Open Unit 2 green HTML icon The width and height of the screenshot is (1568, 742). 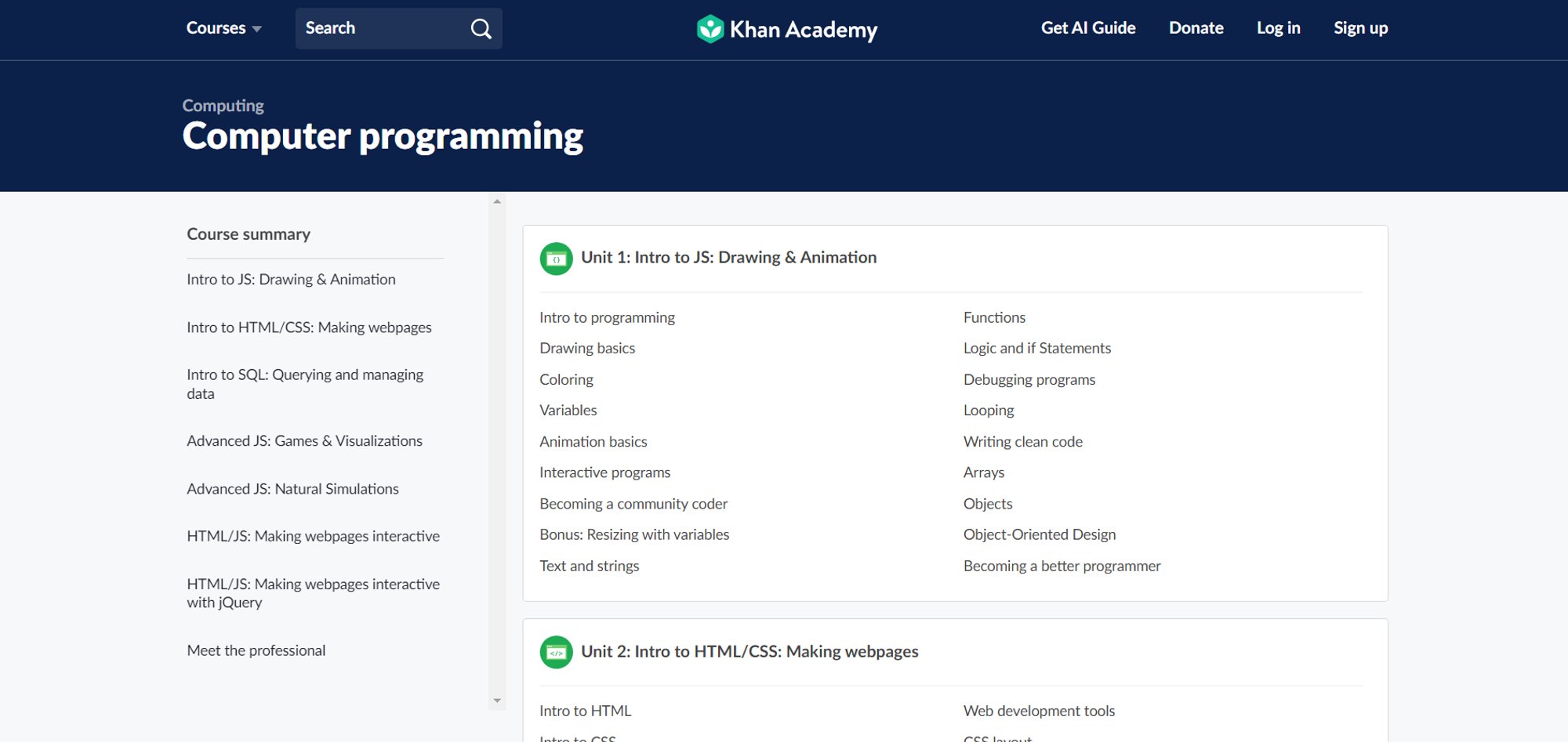556,652
